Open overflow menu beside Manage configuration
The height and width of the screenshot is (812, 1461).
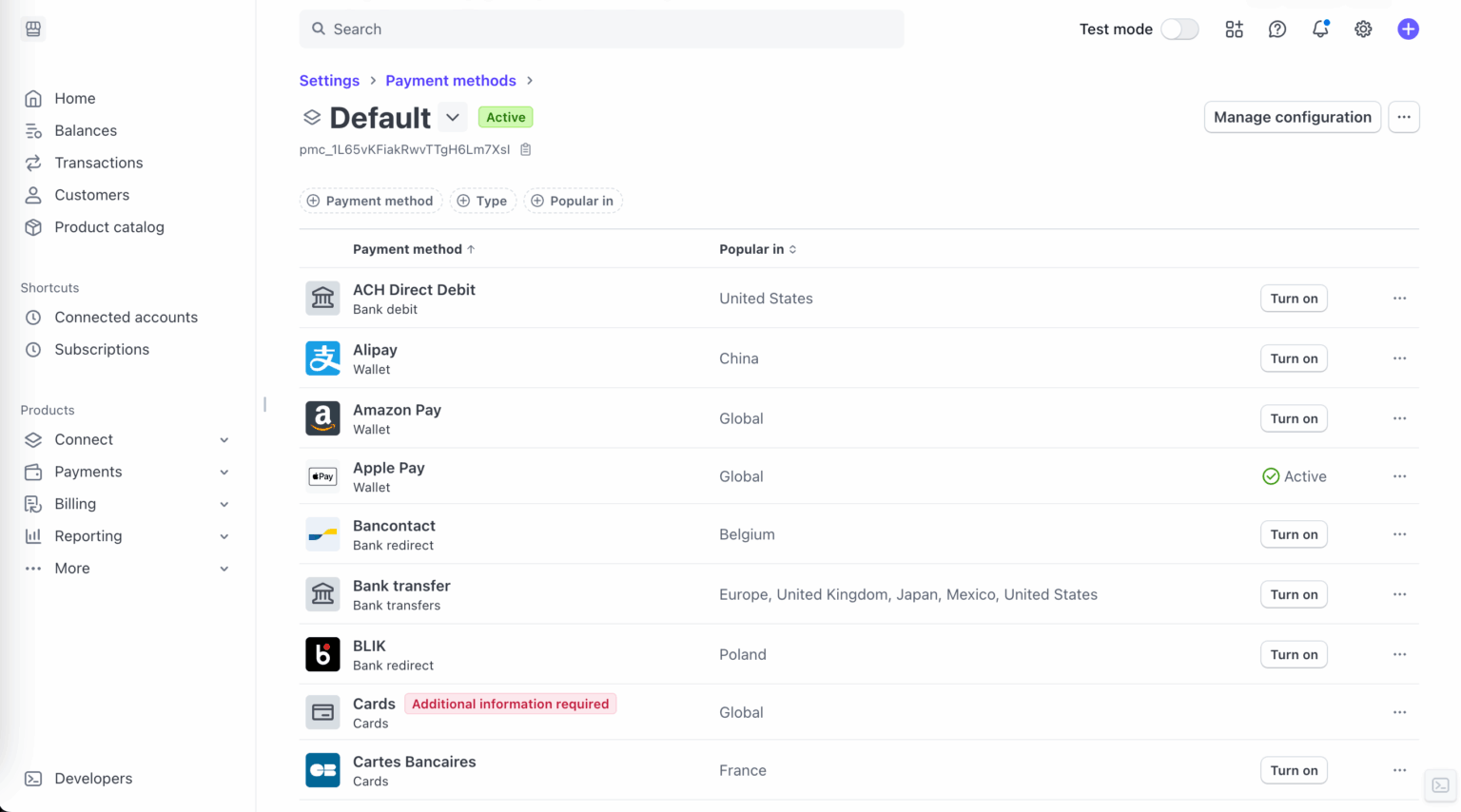(1404, 117)
